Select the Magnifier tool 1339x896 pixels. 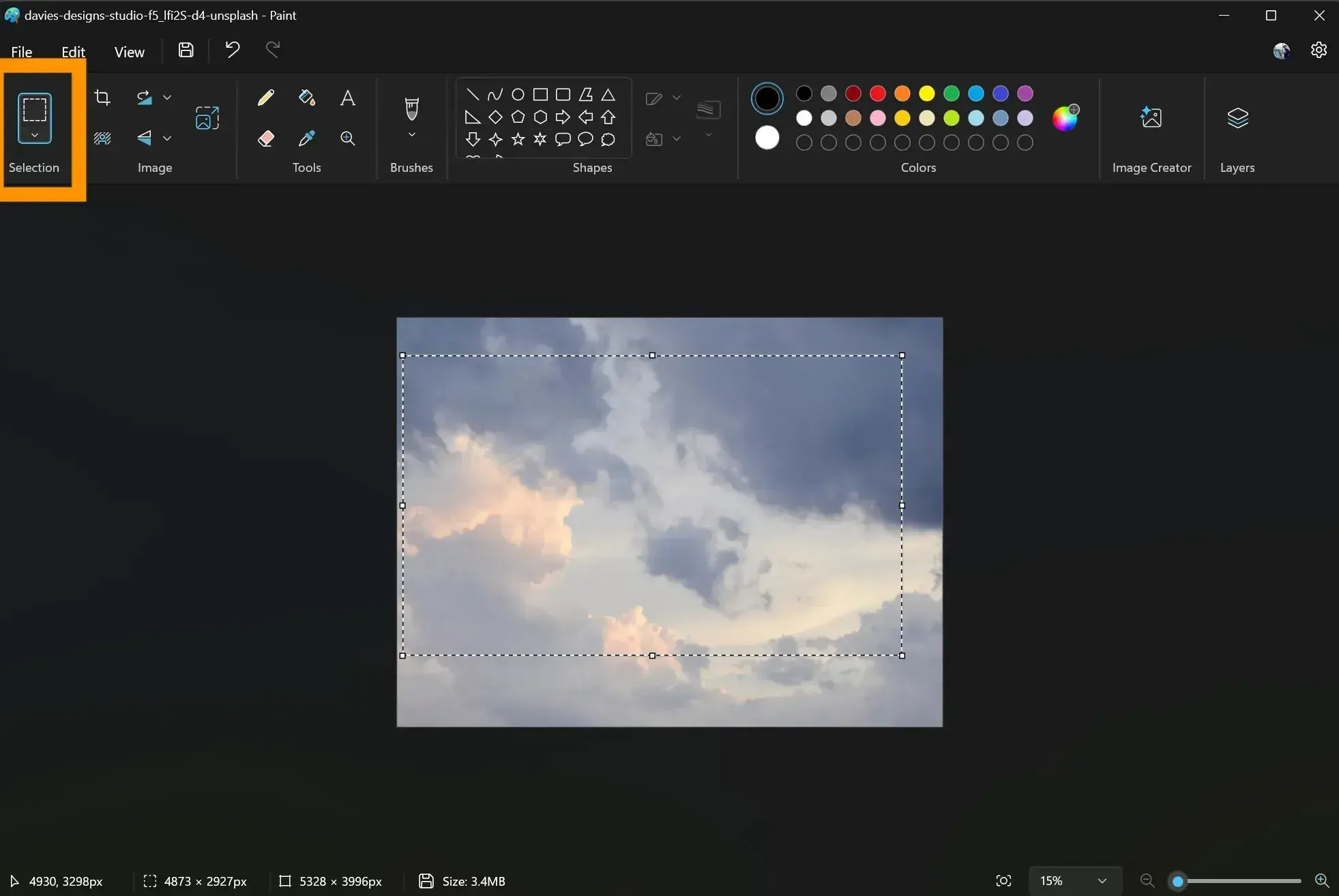(347, 138)
